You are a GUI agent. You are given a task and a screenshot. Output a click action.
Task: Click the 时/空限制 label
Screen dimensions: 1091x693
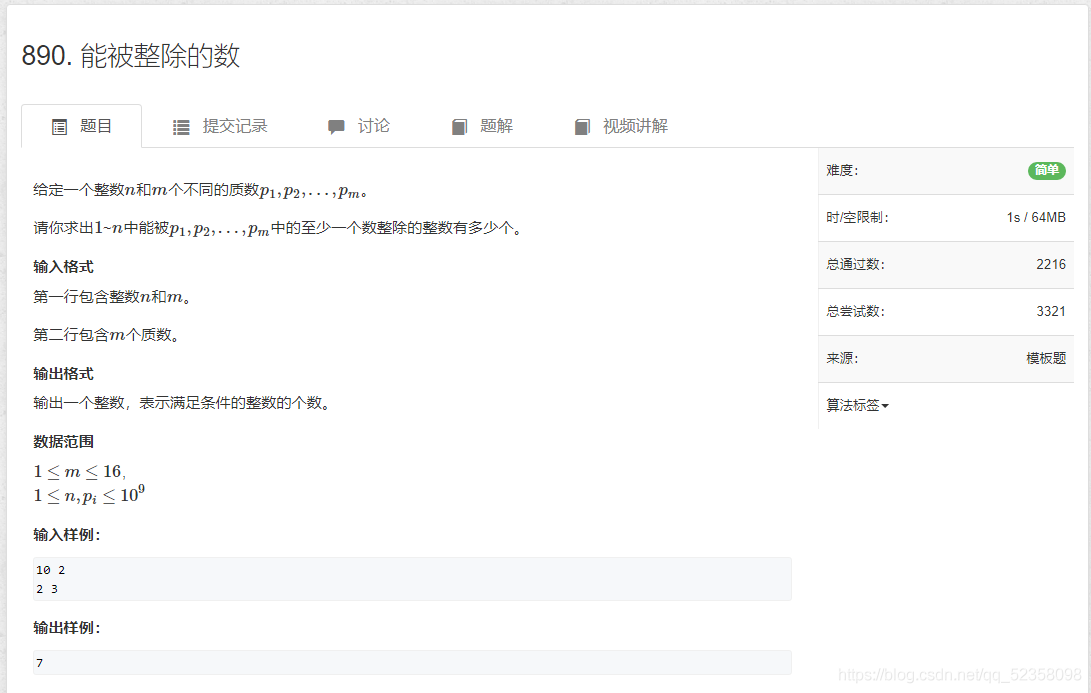point(857,217)
